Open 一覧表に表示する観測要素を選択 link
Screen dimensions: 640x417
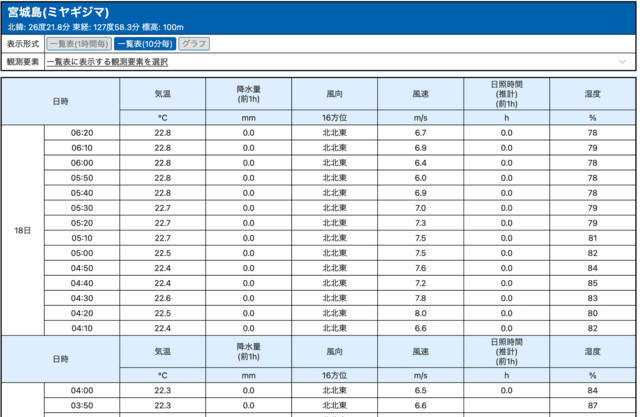[x=107, y=62]
